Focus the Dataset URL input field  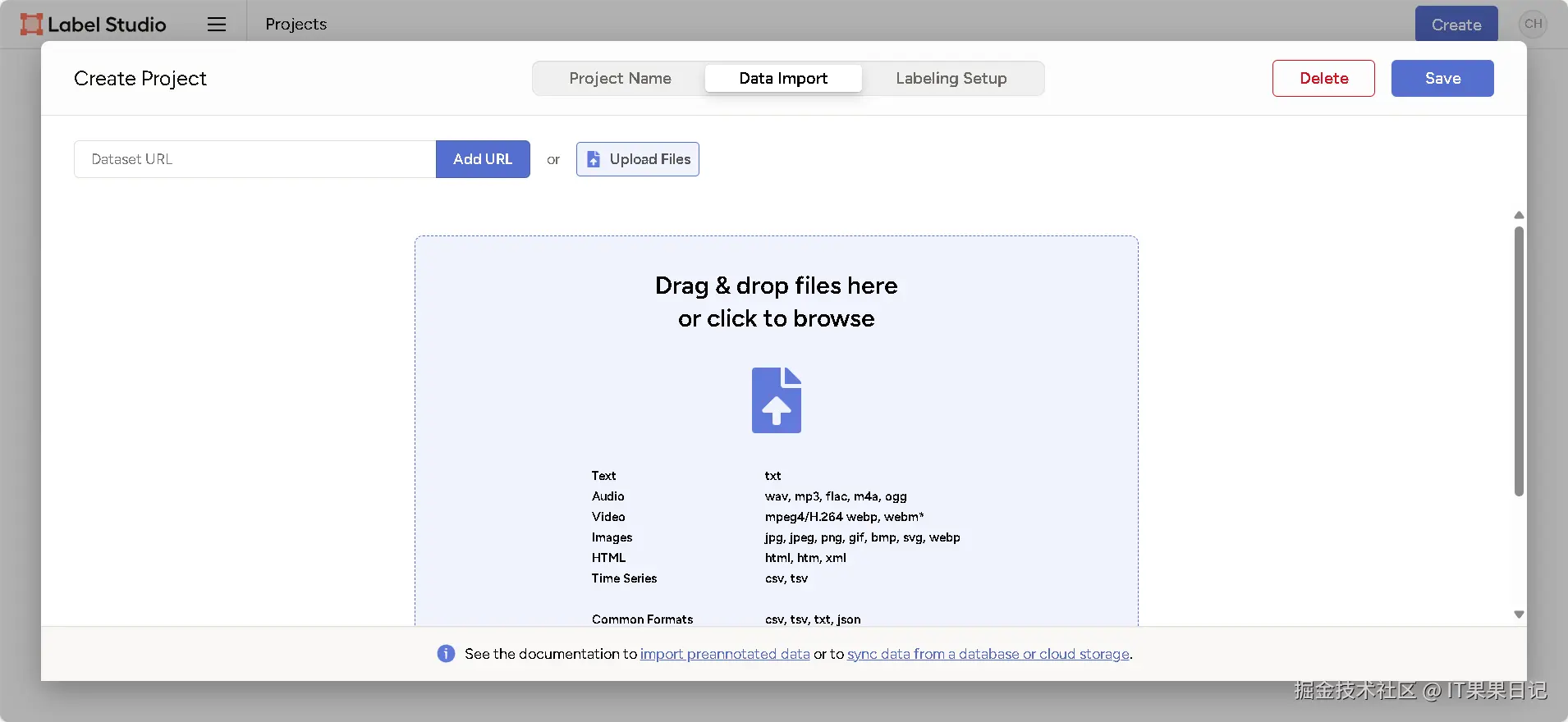(x=254, y=159)
